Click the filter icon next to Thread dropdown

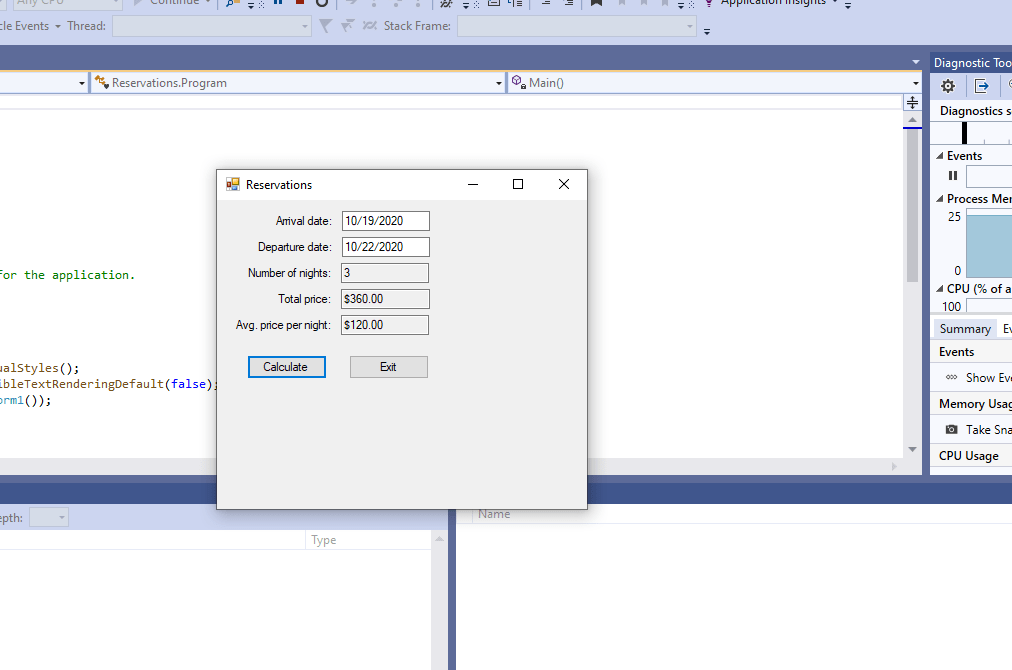(x=325, y=26)
